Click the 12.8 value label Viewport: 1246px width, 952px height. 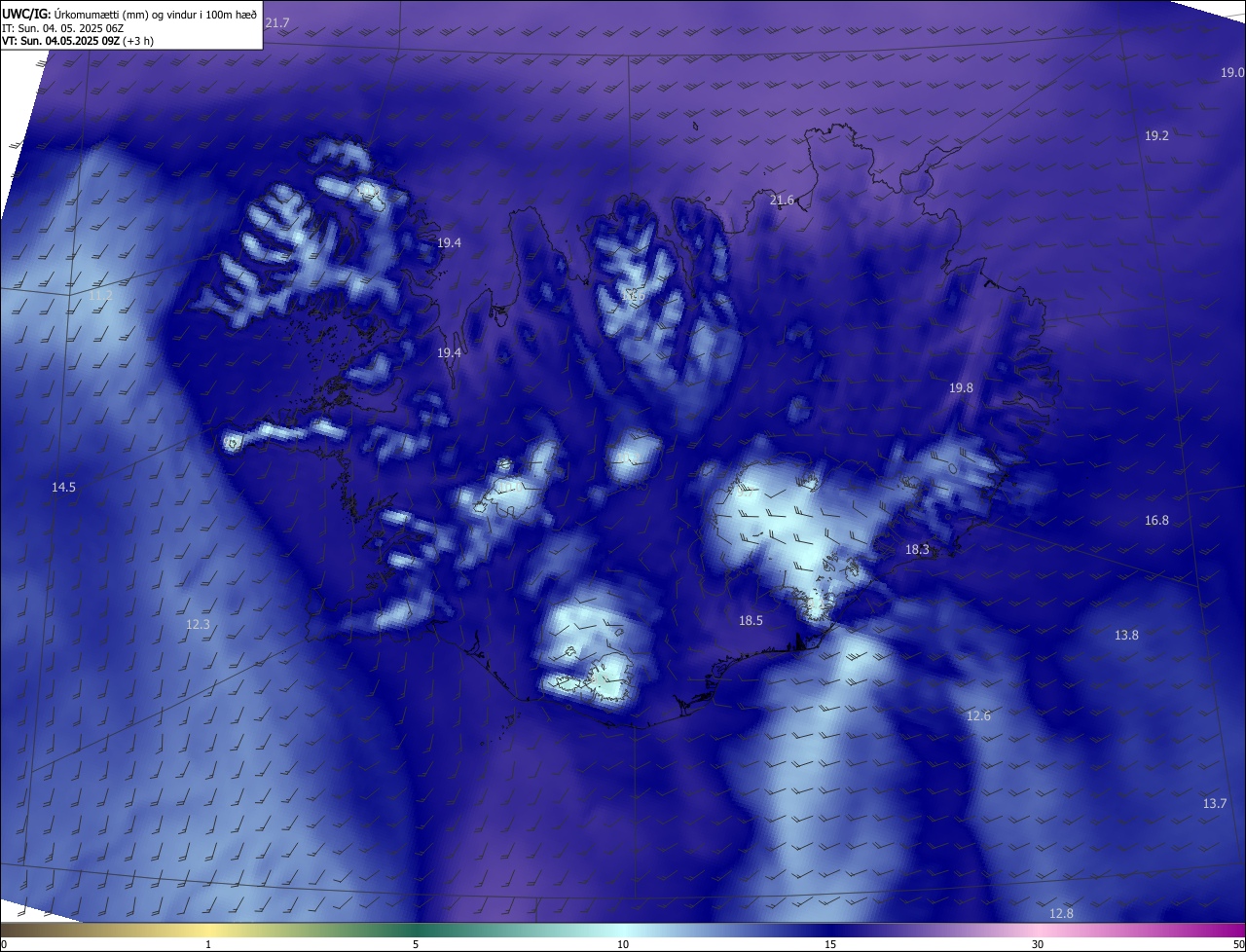coord(1061,914)
